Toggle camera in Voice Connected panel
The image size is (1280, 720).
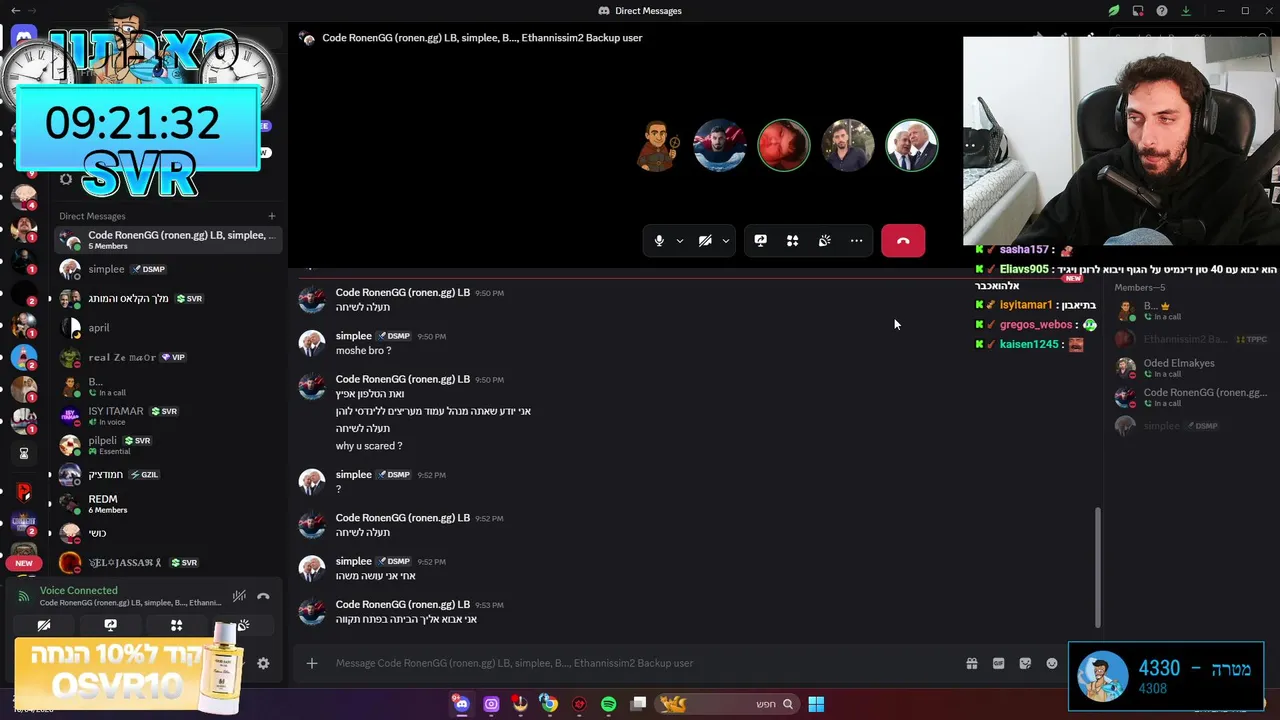click(x=44, y=625)
